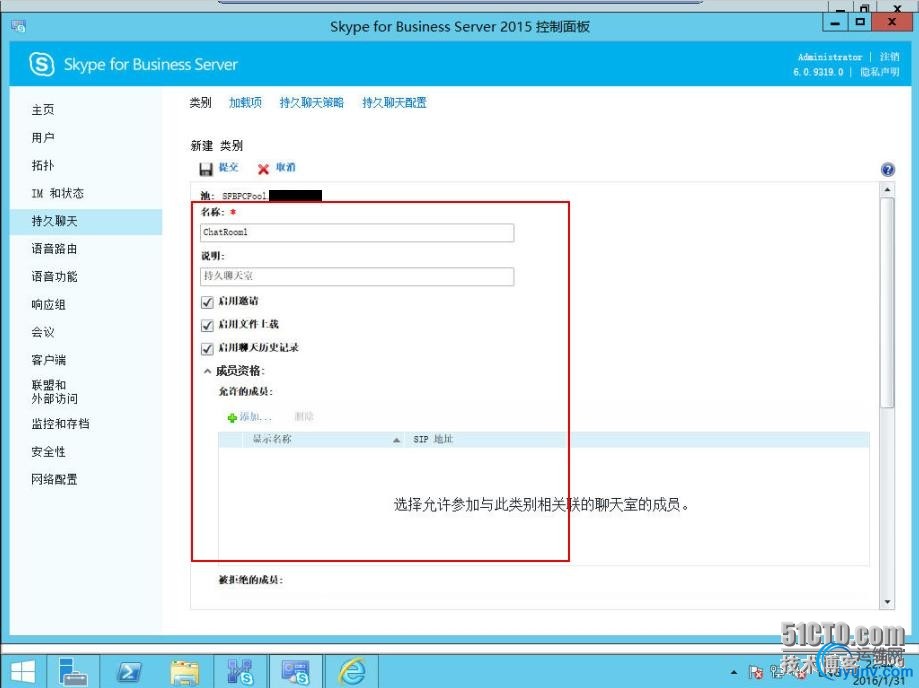Click the version number 6.0.9319.0
The image size is (919, 688).
pyautogui.click(x=818, y=72)
